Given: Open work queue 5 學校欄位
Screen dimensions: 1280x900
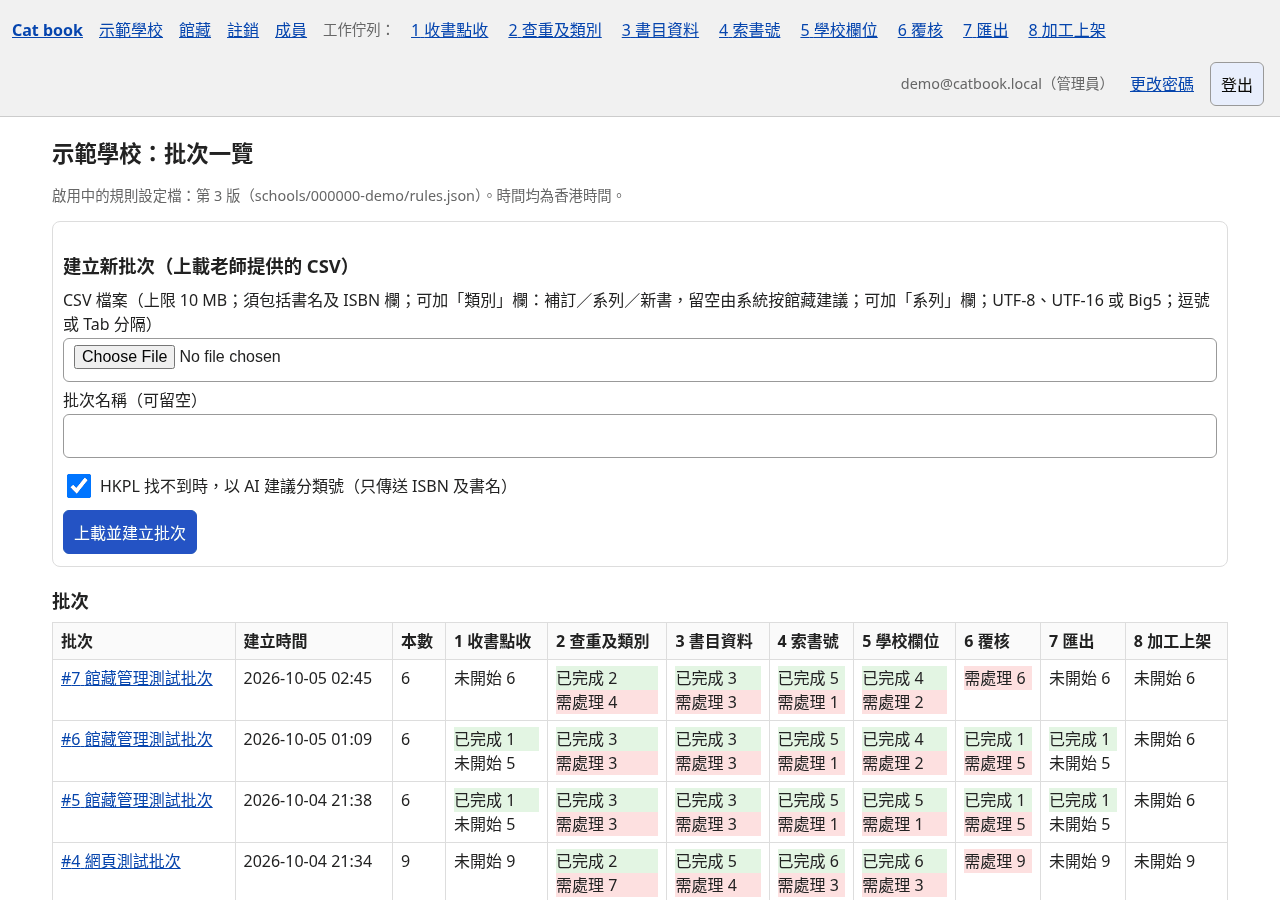Looking at the screenshot, I should [x=839, y=30].
